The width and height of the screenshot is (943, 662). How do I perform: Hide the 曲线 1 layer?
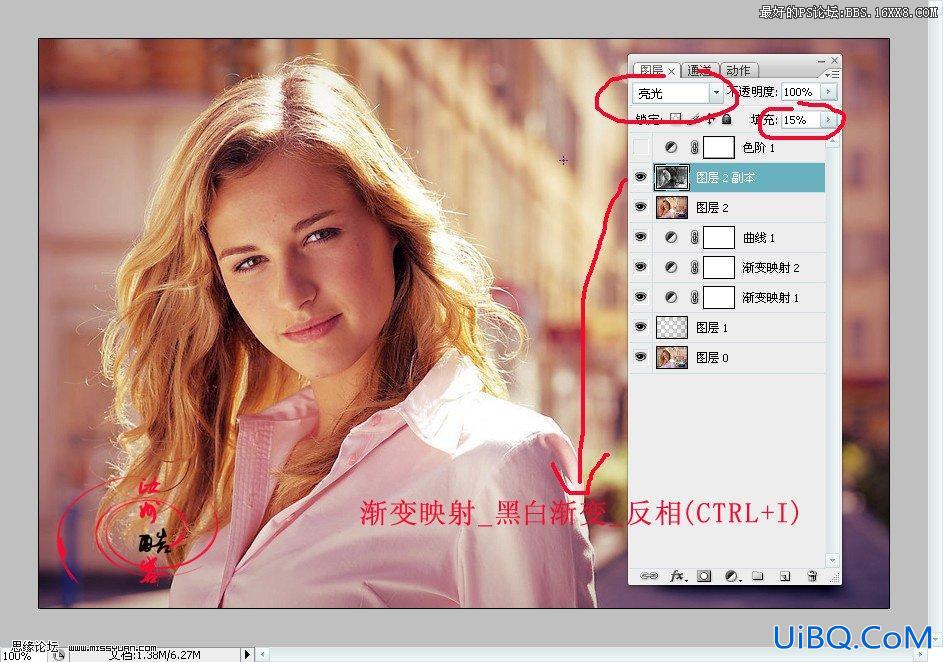[641, 237]
